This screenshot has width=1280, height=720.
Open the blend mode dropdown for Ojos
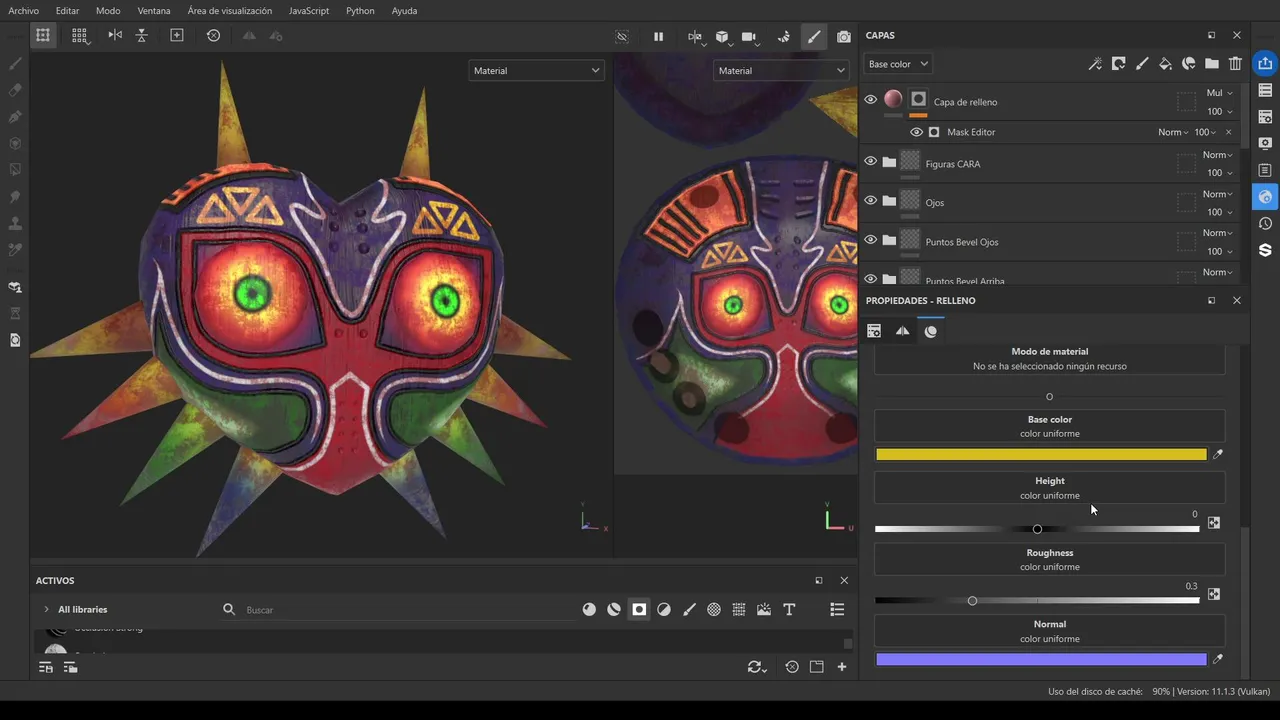click(1218, 194)
